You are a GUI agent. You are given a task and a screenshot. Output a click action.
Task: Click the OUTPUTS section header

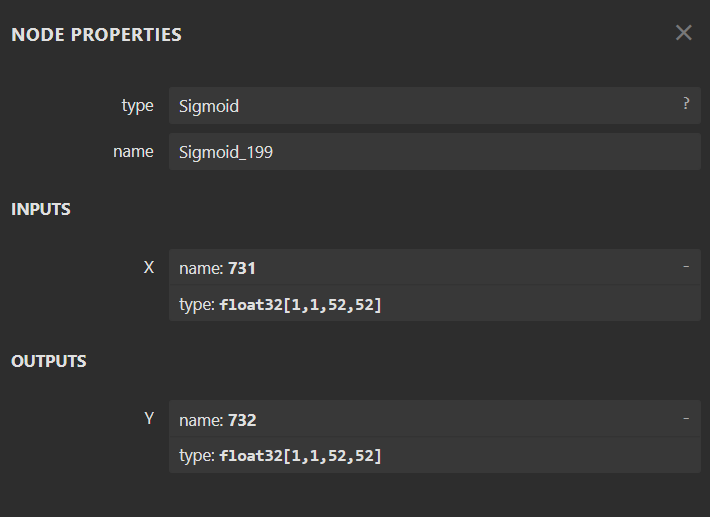tap(49, 361)
